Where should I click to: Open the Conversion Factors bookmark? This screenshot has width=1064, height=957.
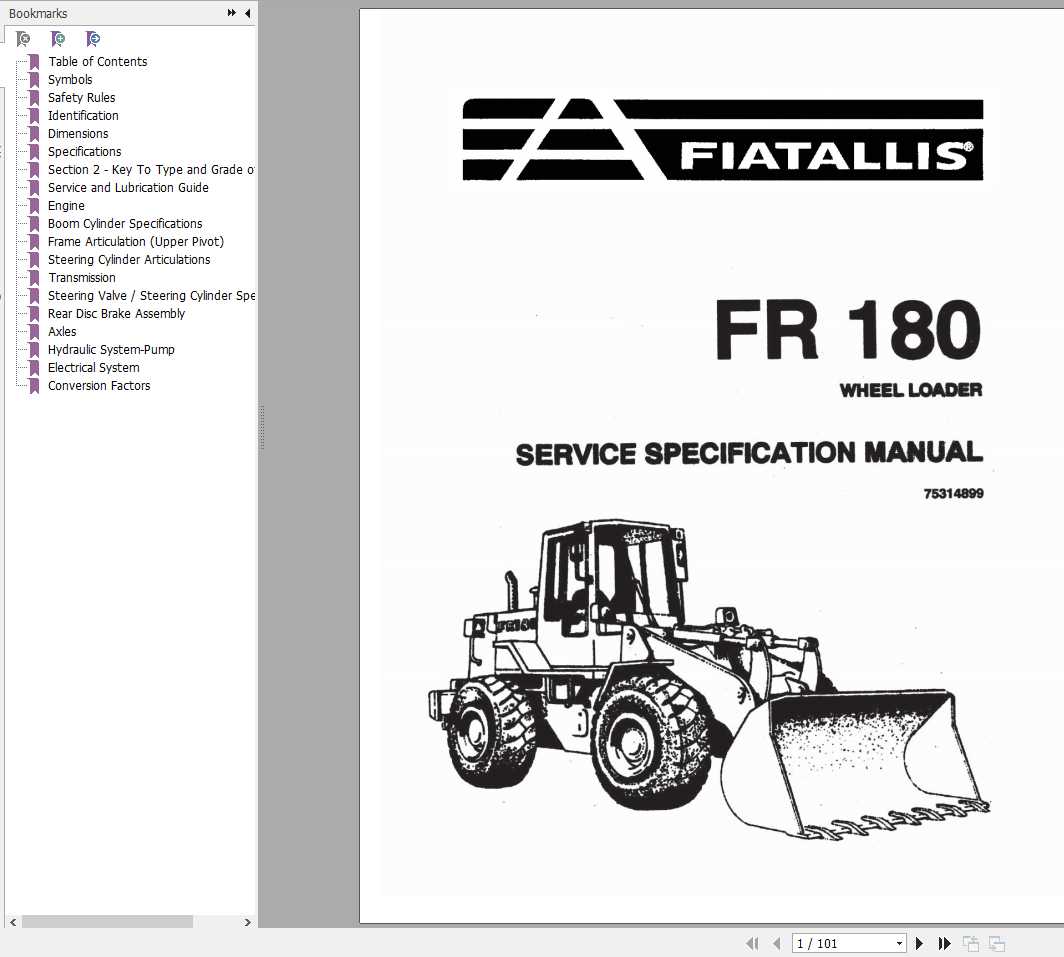99,385
